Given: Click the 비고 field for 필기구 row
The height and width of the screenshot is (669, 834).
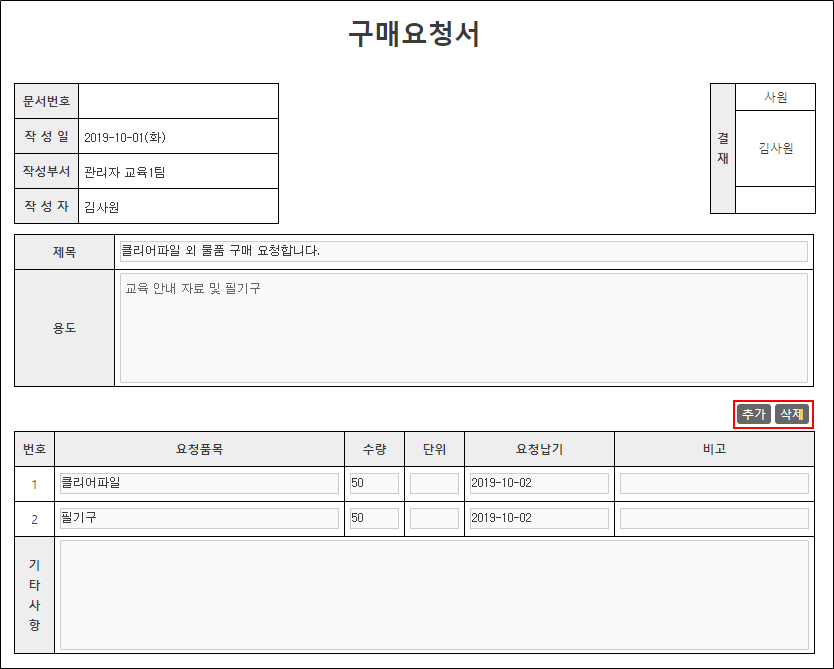Looking at the screenshot, I should pyautogui.click(x=714, y=519).
